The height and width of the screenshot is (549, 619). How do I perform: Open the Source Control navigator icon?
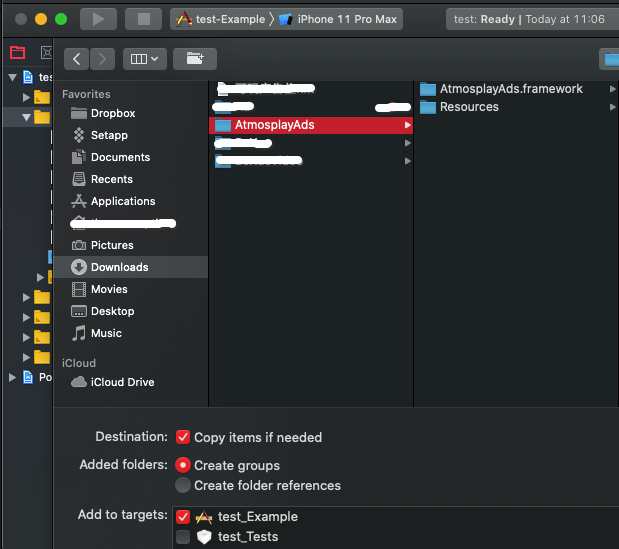pyautogui.click(x=47, y=52)
